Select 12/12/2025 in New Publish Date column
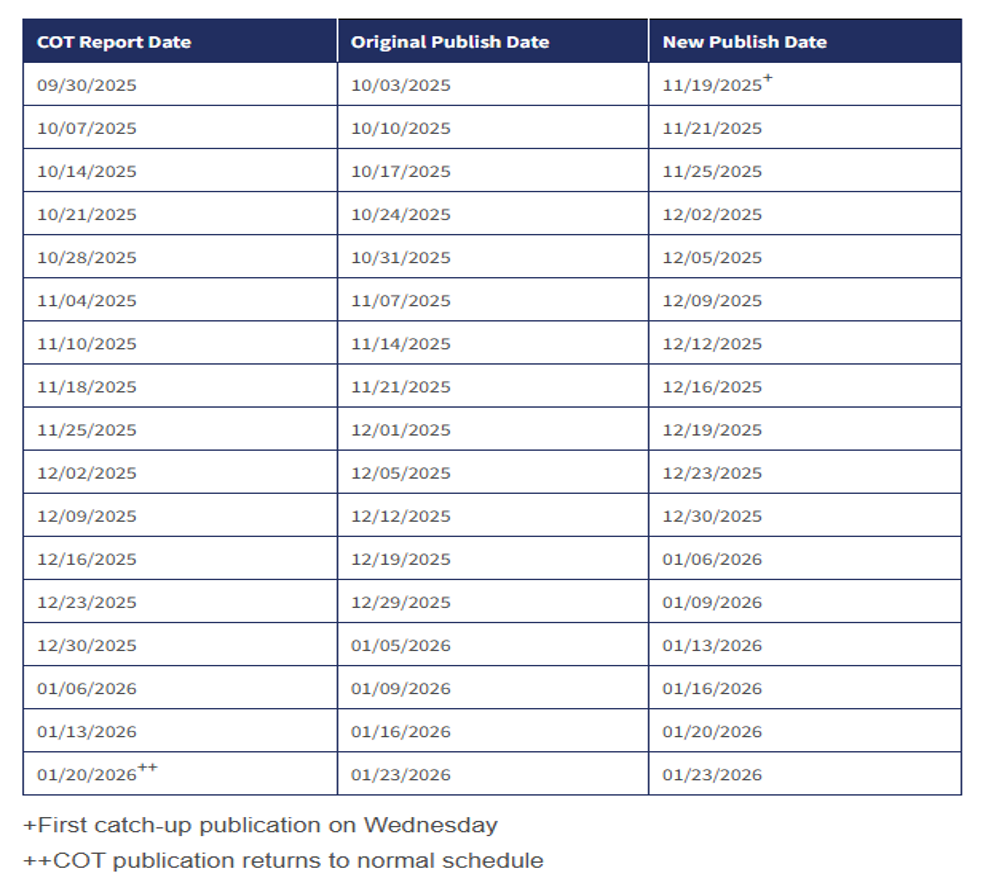This screenshot has width=986, height=877. [712, 344]
